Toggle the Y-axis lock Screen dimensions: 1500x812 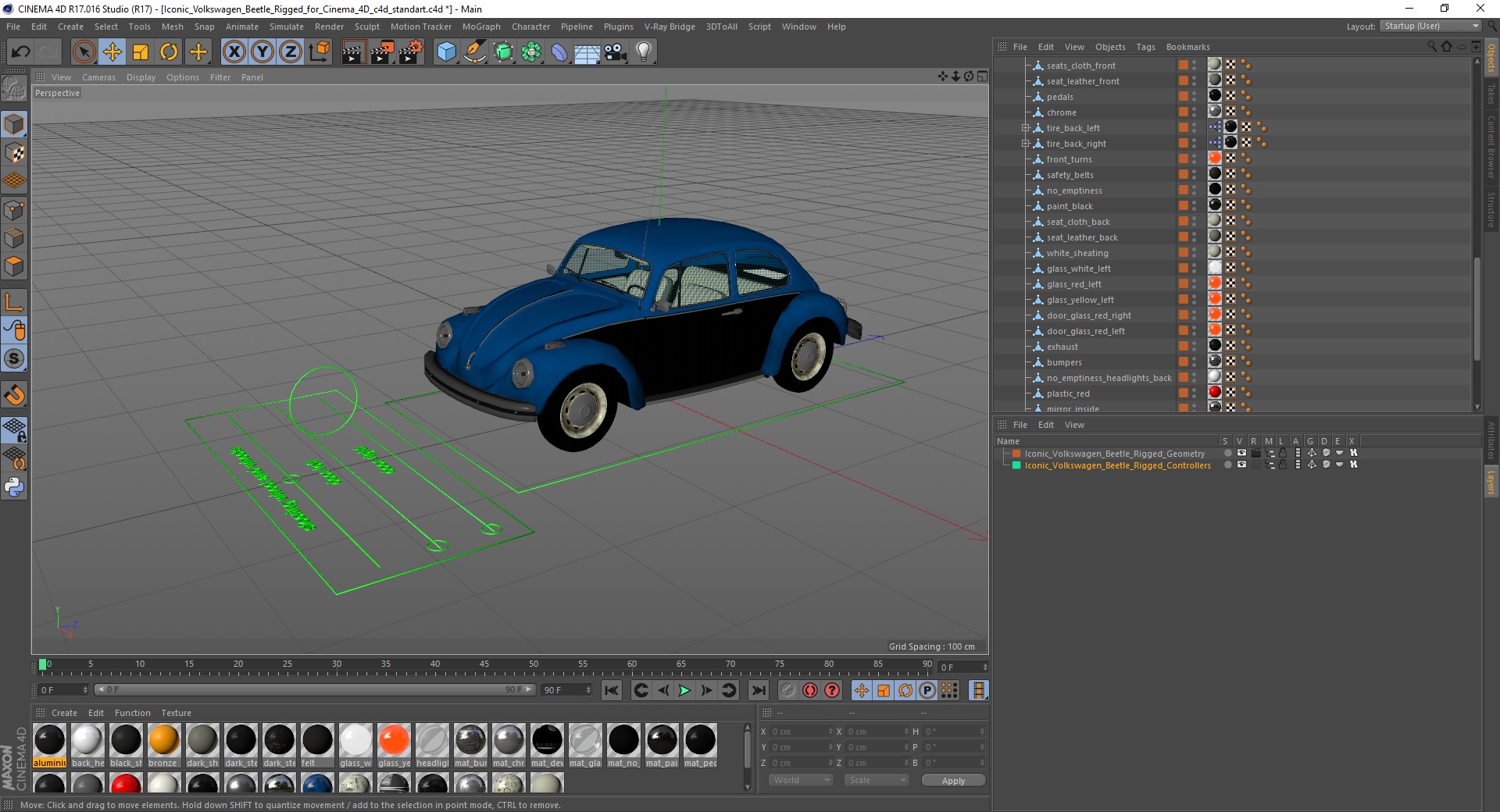(x=262, y=52)
